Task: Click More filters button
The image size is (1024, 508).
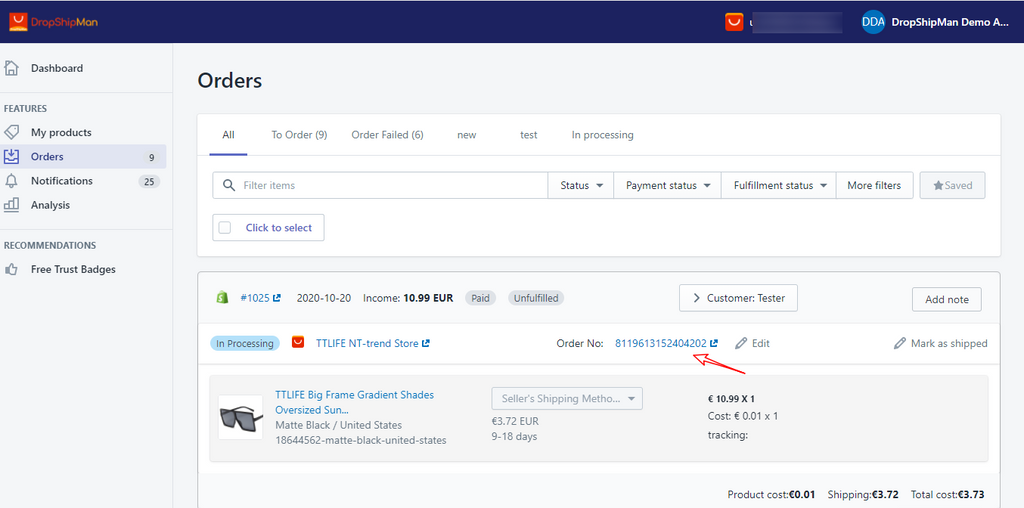Action: (874, 185)
